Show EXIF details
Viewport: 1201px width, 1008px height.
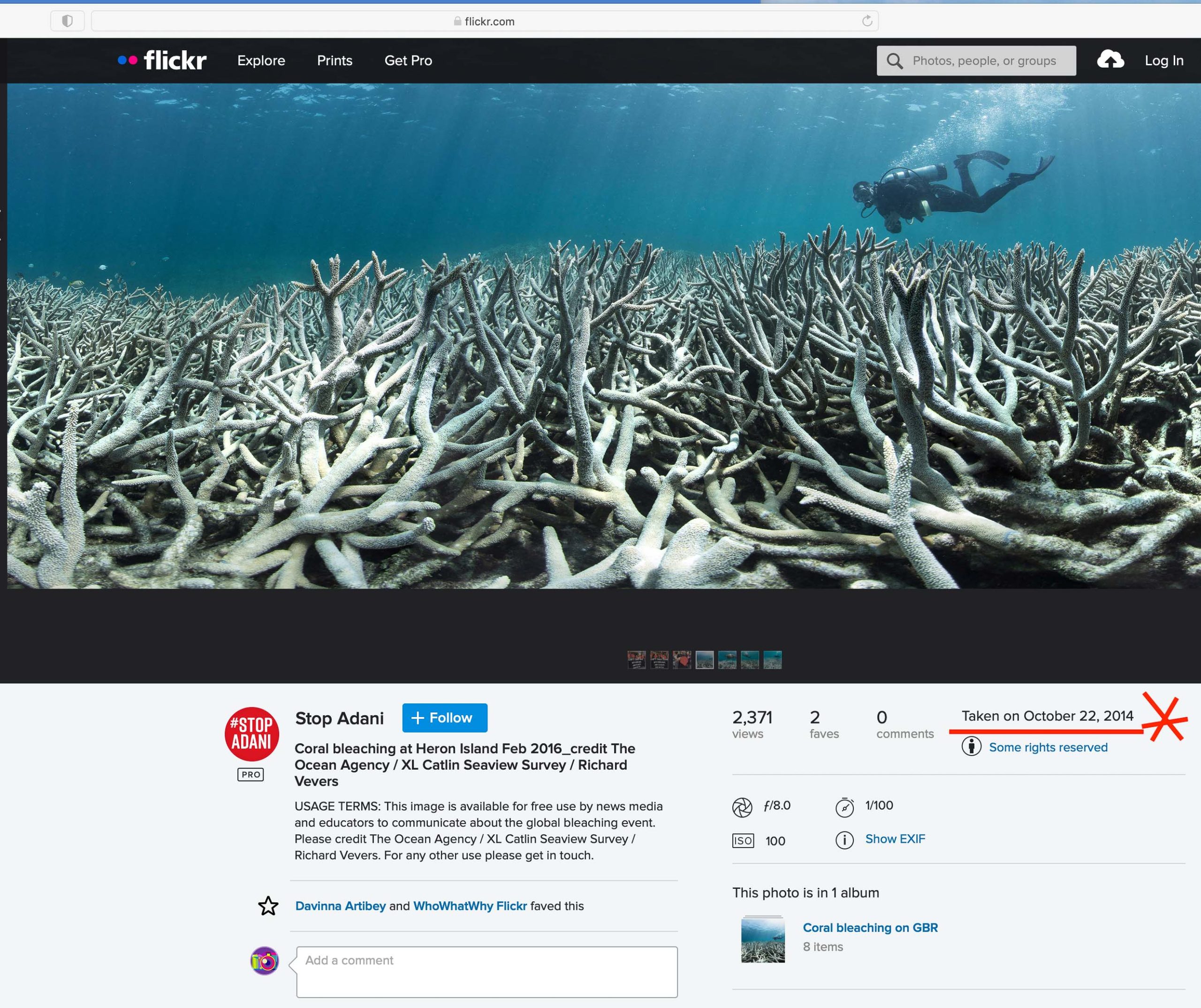895,839
